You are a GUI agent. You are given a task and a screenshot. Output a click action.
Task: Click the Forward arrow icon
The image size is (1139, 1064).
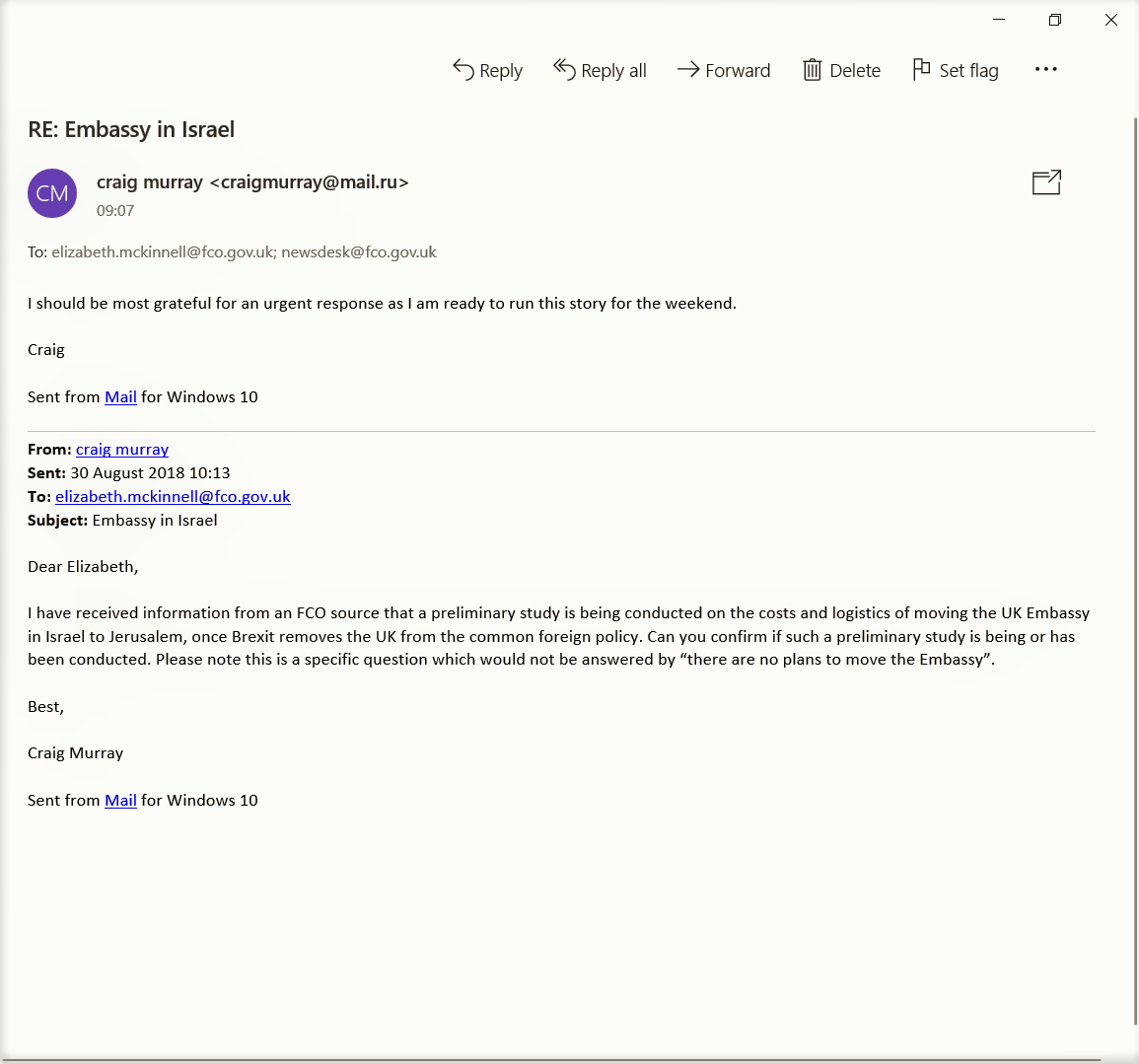tap(688, 69)
